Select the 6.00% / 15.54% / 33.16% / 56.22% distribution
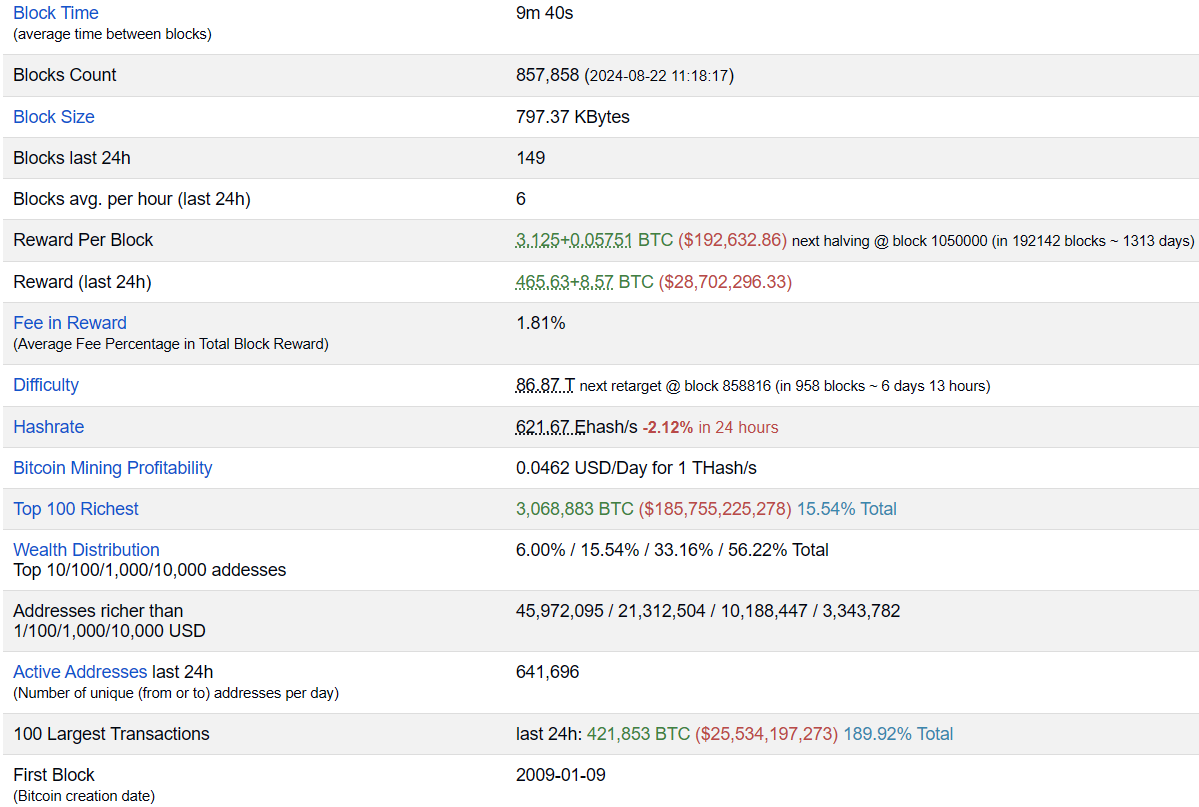Image resolution: width=1199 pixels, height=807 pixels. click(x=672, y=550)
